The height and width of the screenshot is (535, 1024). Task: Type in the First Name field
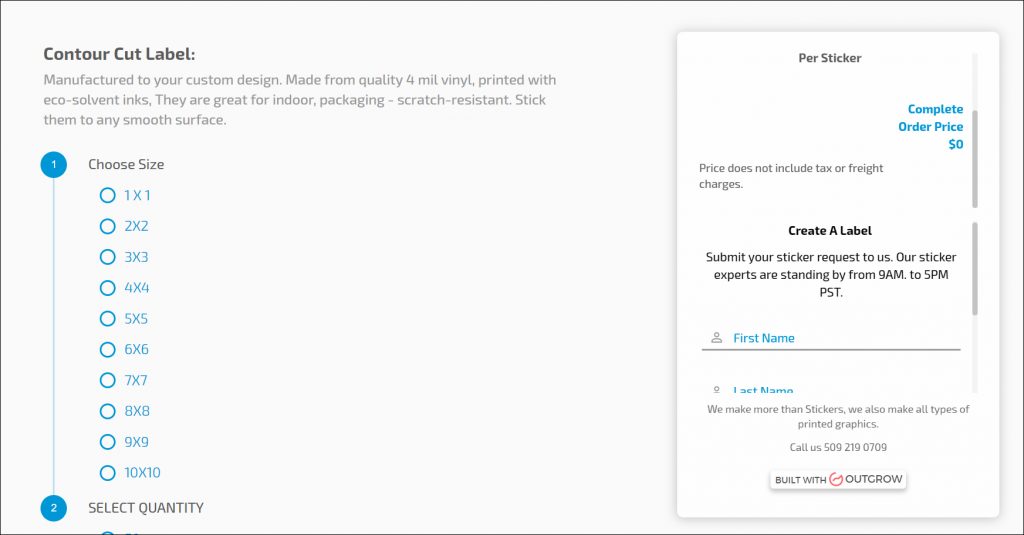click(840, 338)
